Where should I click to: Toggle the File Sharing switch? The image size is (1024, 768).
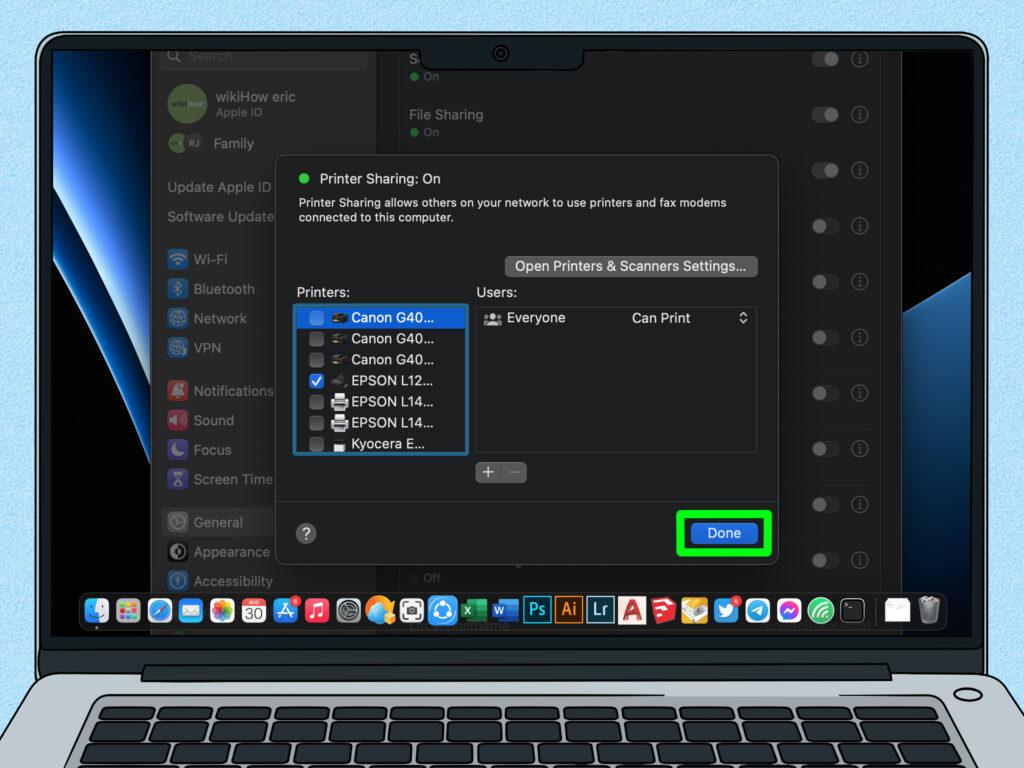(x=825, y=115)
